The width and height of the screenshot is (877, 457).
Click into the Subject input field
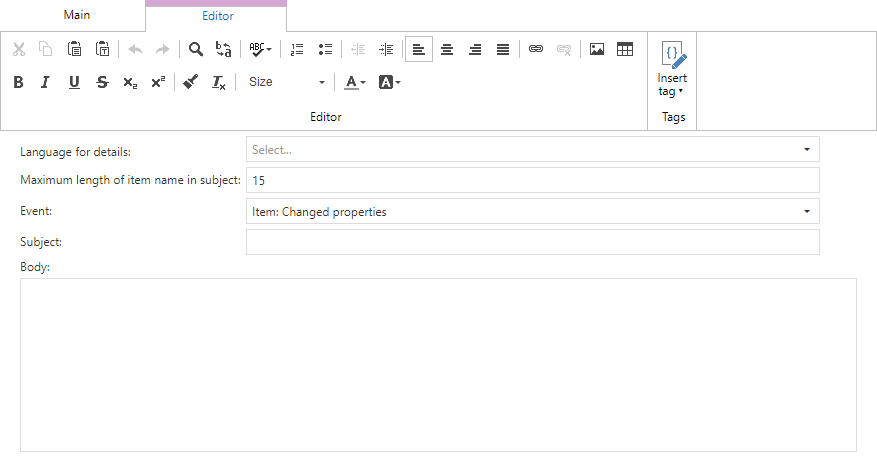532,242
